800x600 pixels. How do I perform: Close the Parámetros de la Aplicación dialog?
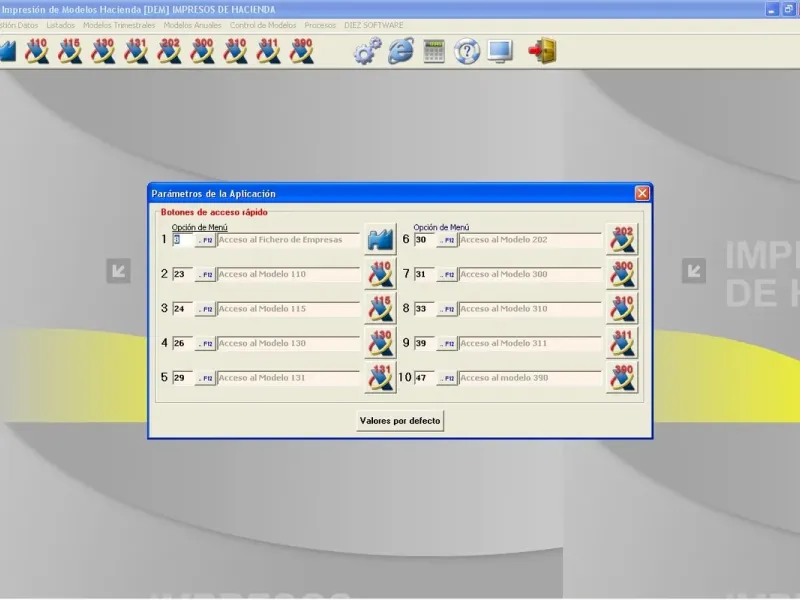click(x=642, y=193)
